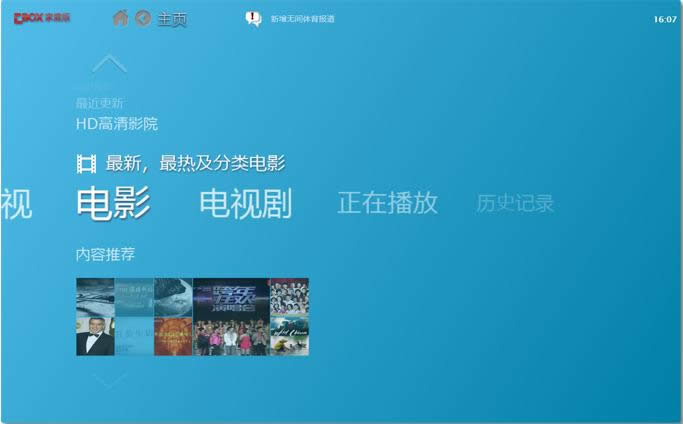This screenshot has width=683, height=424.
Task: Select the 电影 category
Action: point(113,203)
